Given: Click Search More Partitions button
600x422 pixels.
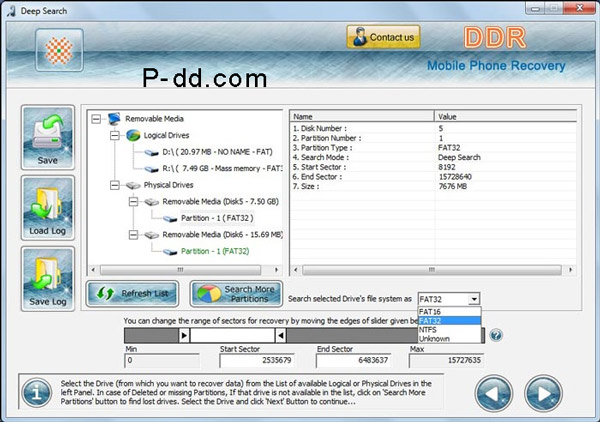Looking at the screenshot, I should click(x=236, y=293).
